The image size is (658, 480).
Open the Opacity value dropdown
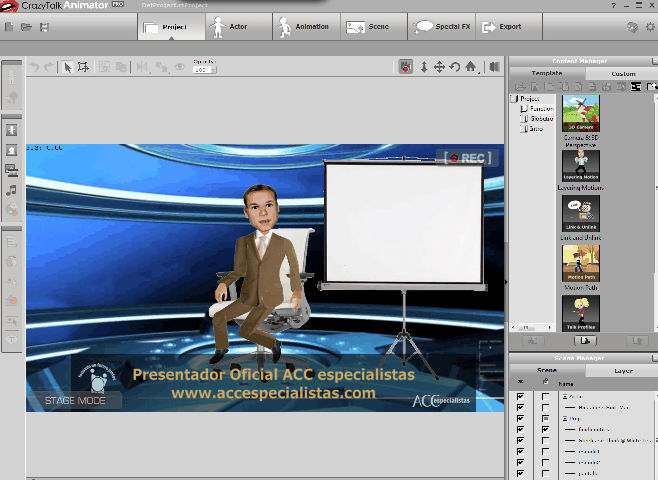[x=214, y=70]
